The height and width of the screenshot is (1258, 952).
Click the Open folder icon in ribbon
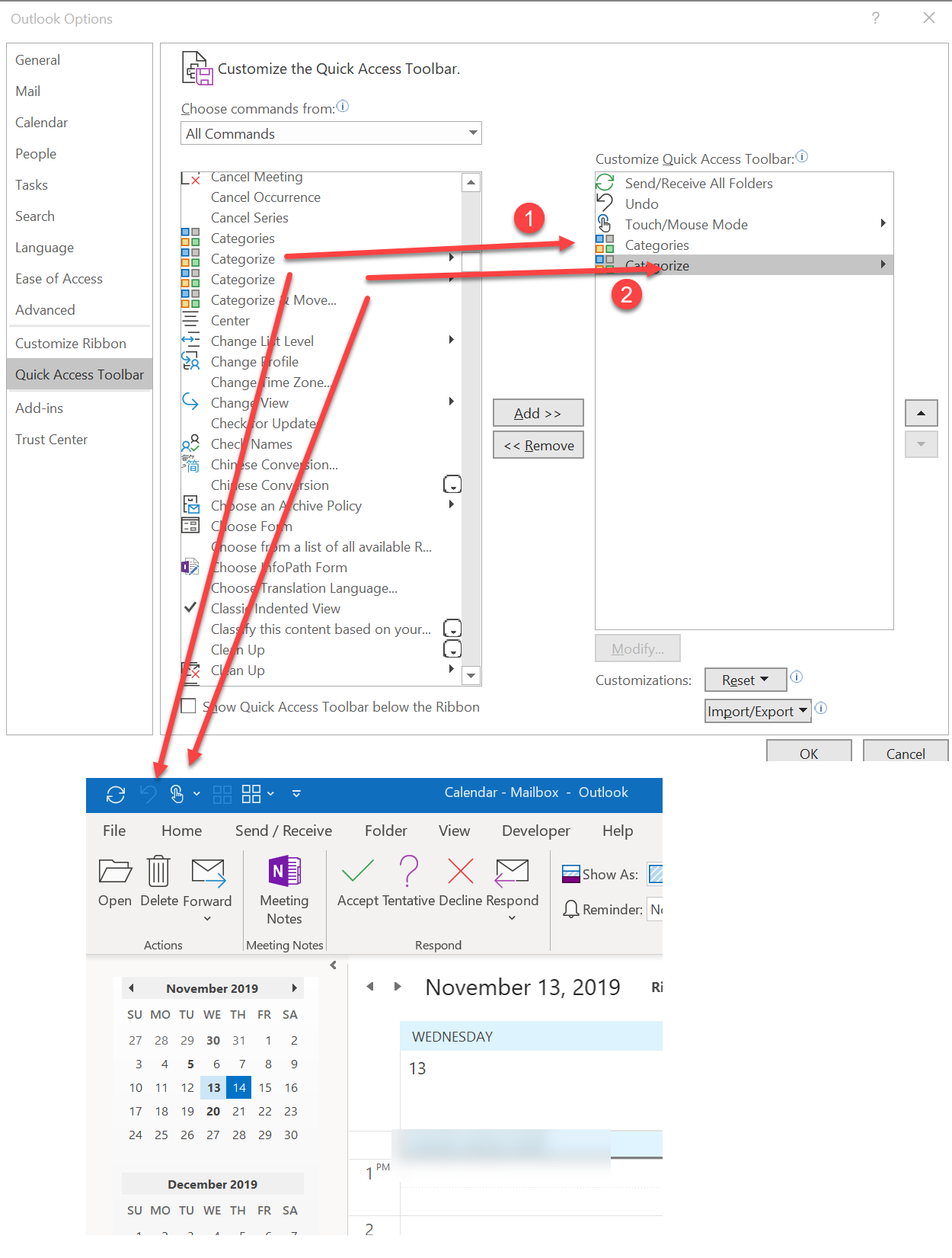[115, 872]
